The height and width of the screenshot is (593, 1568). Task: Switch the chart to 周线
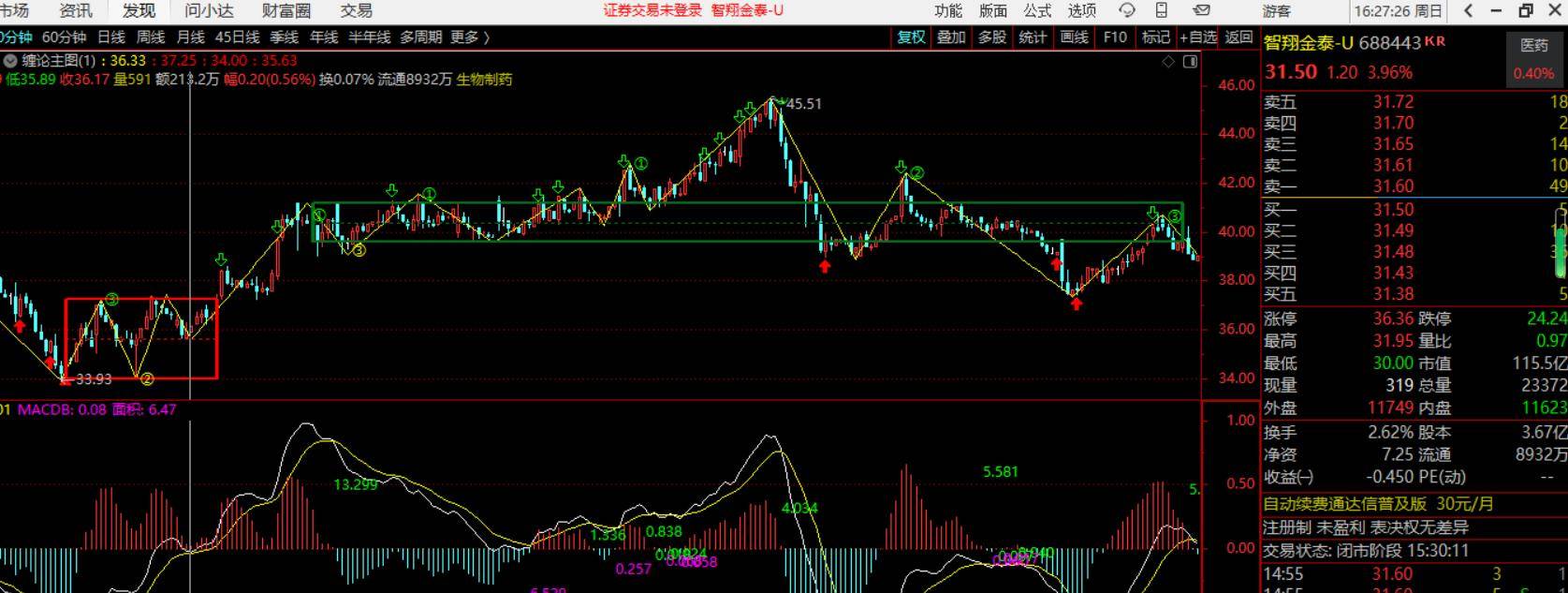151,37
